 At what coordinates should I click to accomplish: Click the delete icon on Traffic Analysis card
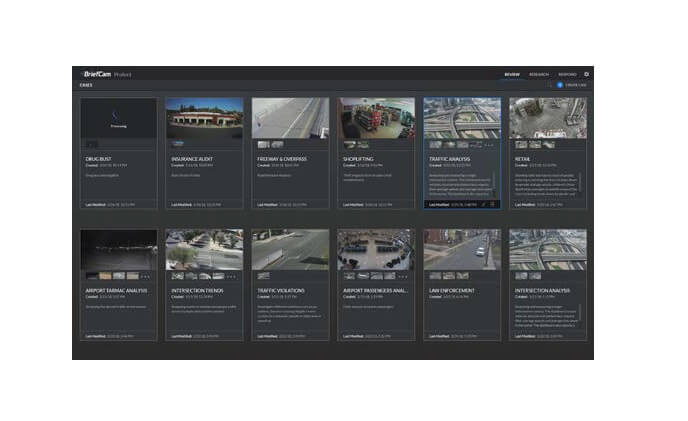[x=492, y=204]
